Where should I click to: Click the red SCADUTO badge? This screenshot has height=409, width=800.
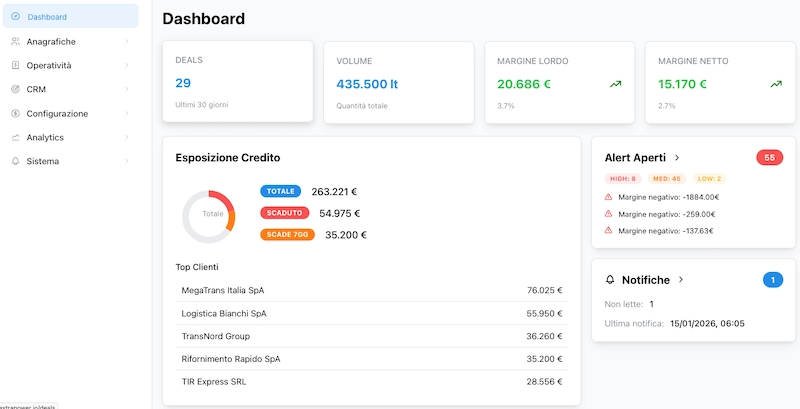click(286, 213)
